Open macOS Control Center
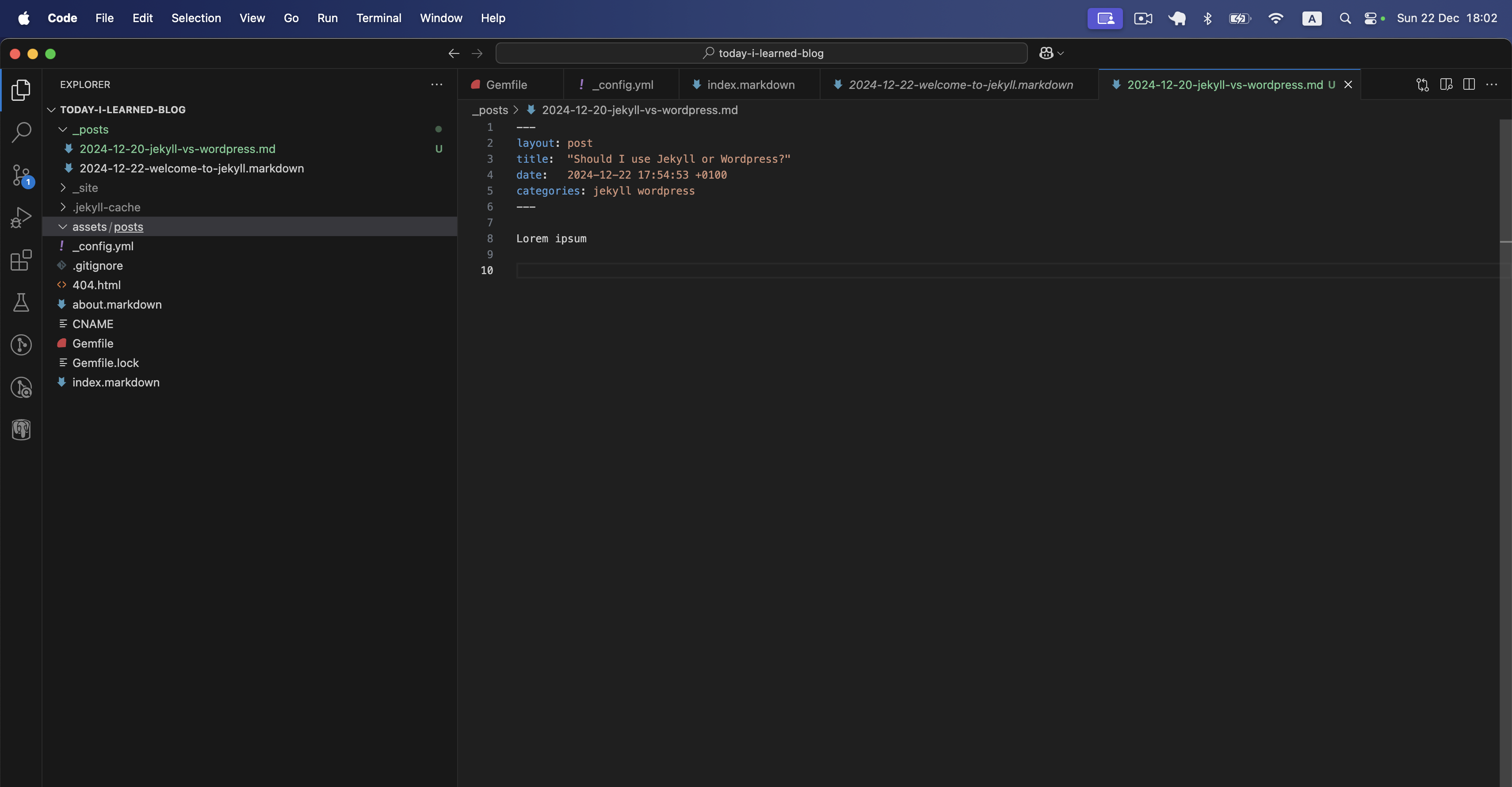Image resolution: width=1512 pixels, height=787 pixels. click(x=1371, y=18)
